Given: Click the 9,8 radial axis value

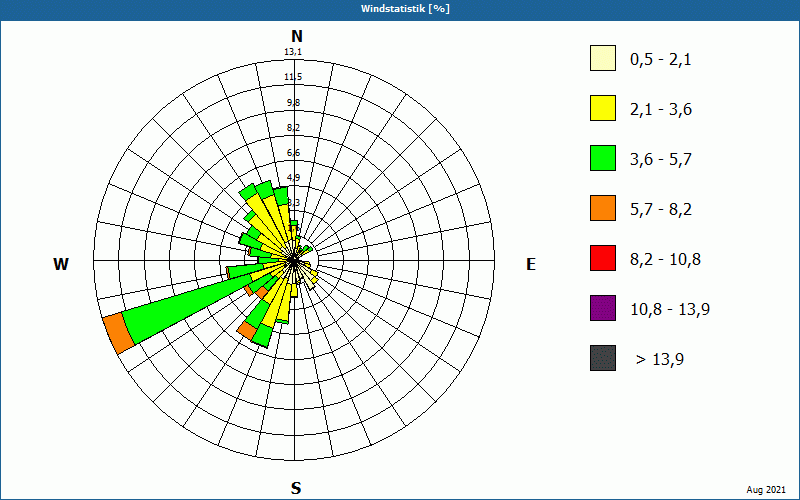Looking at the screenshot, I should [x=293, y=103].
